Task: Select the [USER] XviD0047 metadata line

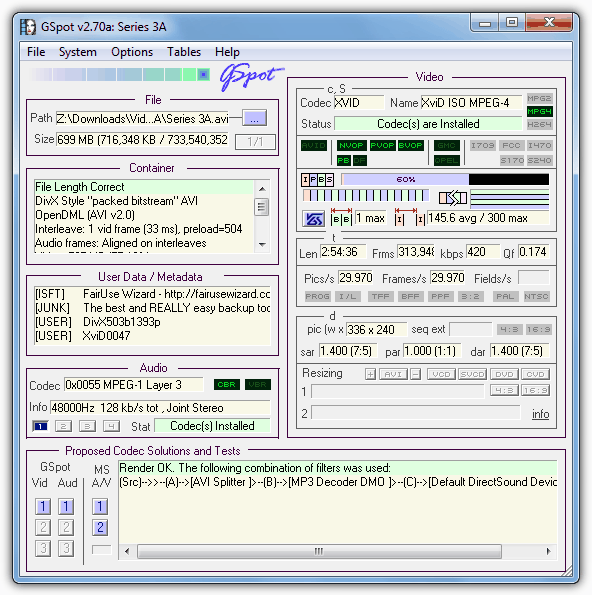Action: coord(152,335)
